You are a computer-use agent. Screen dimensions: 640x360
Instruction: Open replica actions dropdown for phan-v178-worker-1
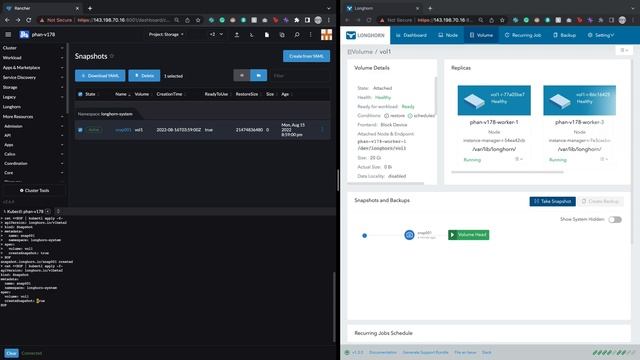pos(519,159)
